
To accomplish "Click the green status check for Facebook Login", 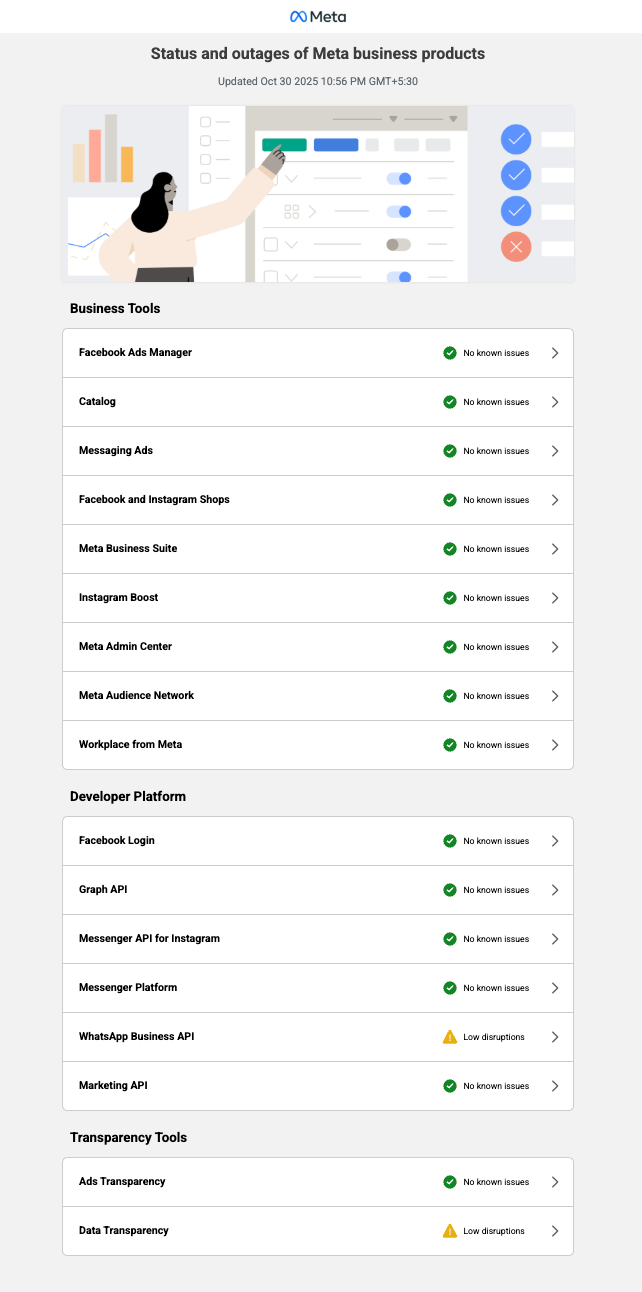I will 450,841.
